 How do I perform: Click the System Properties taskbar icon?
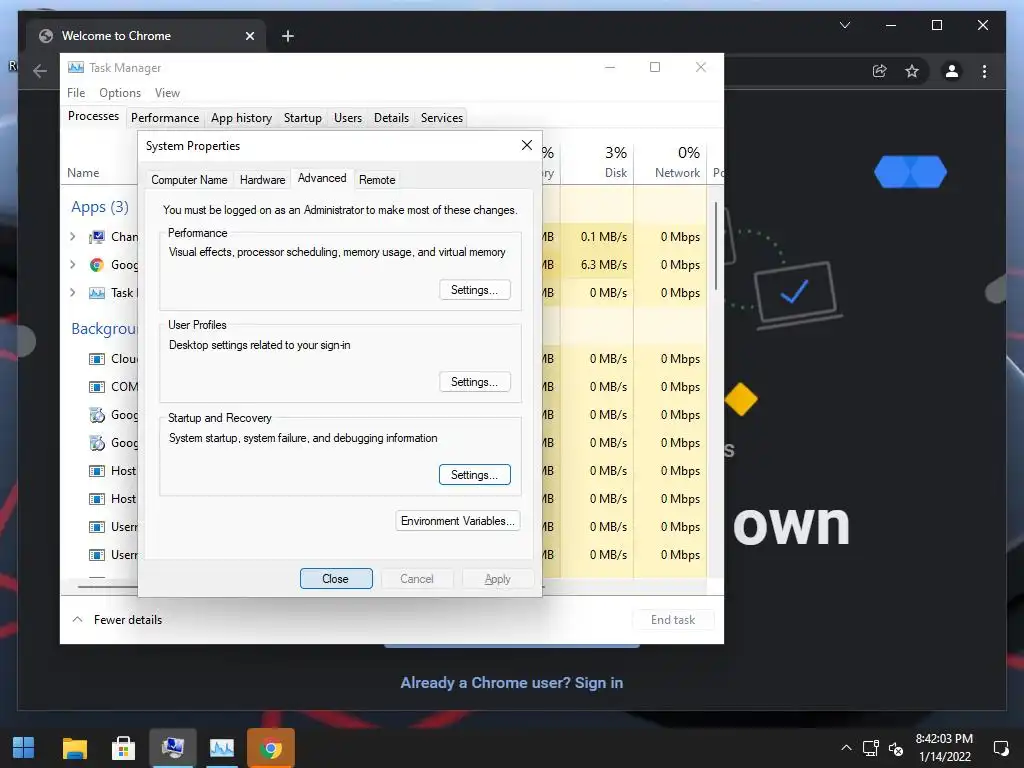click(172, 748)
